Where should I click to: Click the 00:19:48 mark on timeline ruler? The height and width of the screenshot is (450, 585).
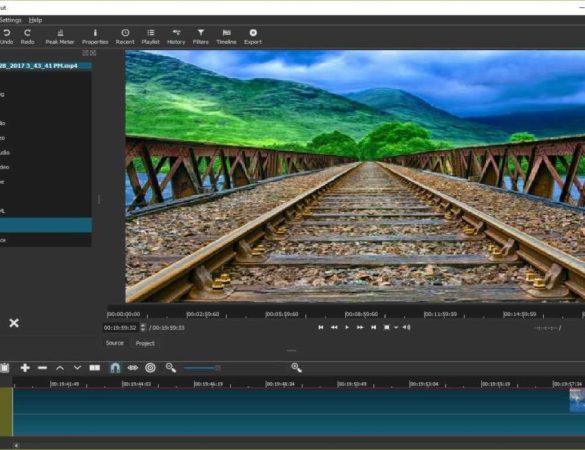[280, 384]
